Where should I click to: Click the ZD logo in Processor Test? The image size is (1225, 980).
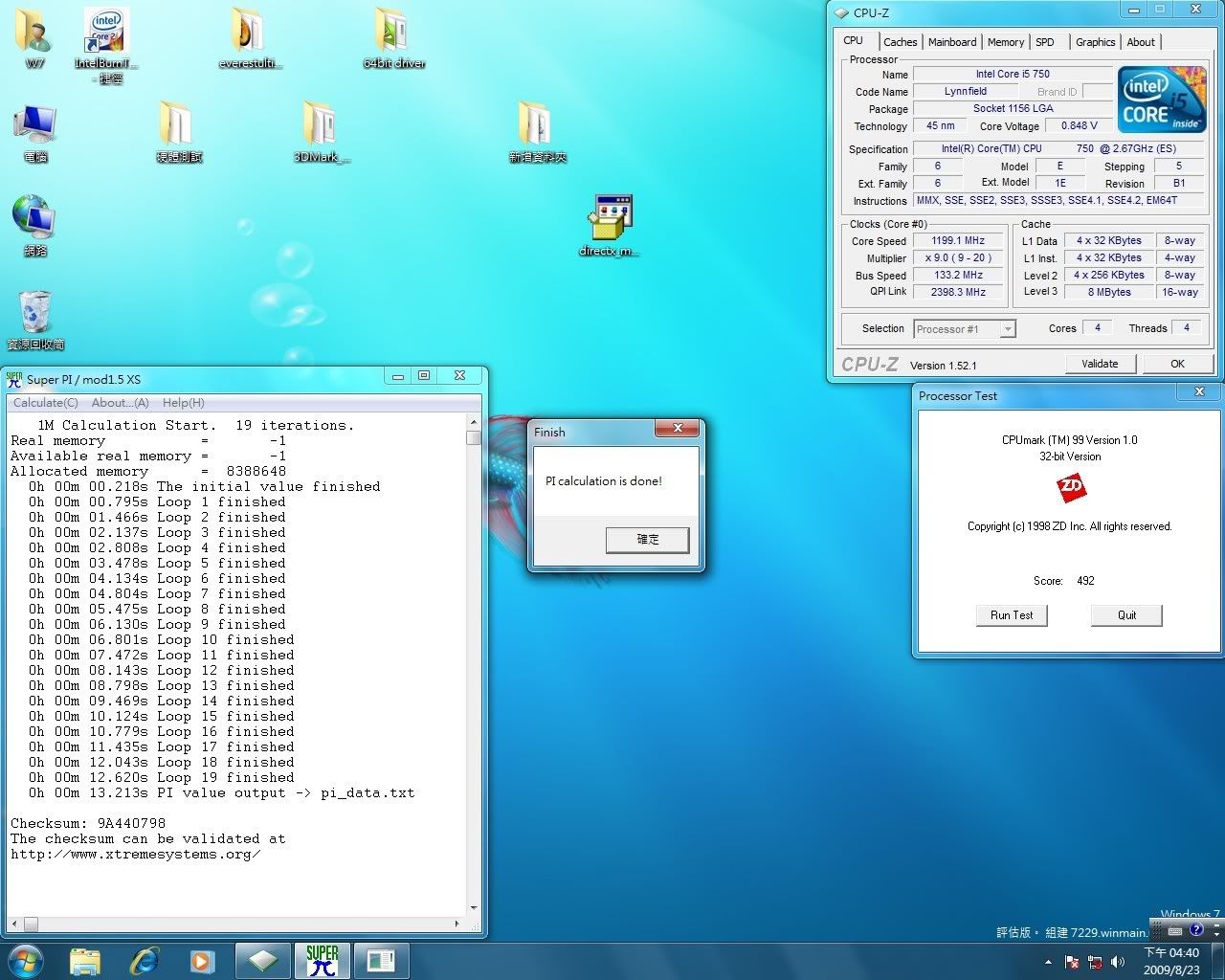(1071, 487)
